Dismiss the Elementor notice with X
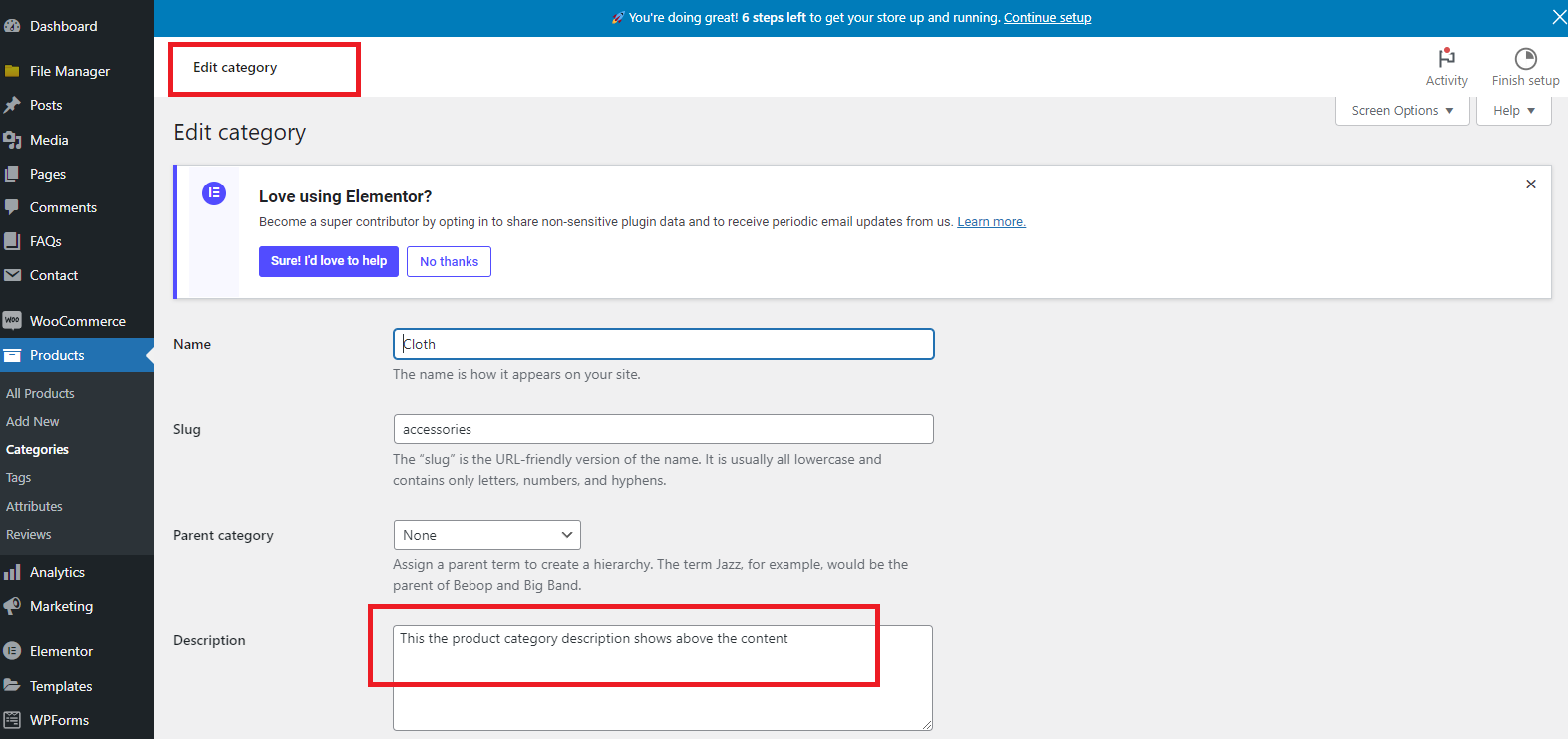 click(x=1531, y=185)
